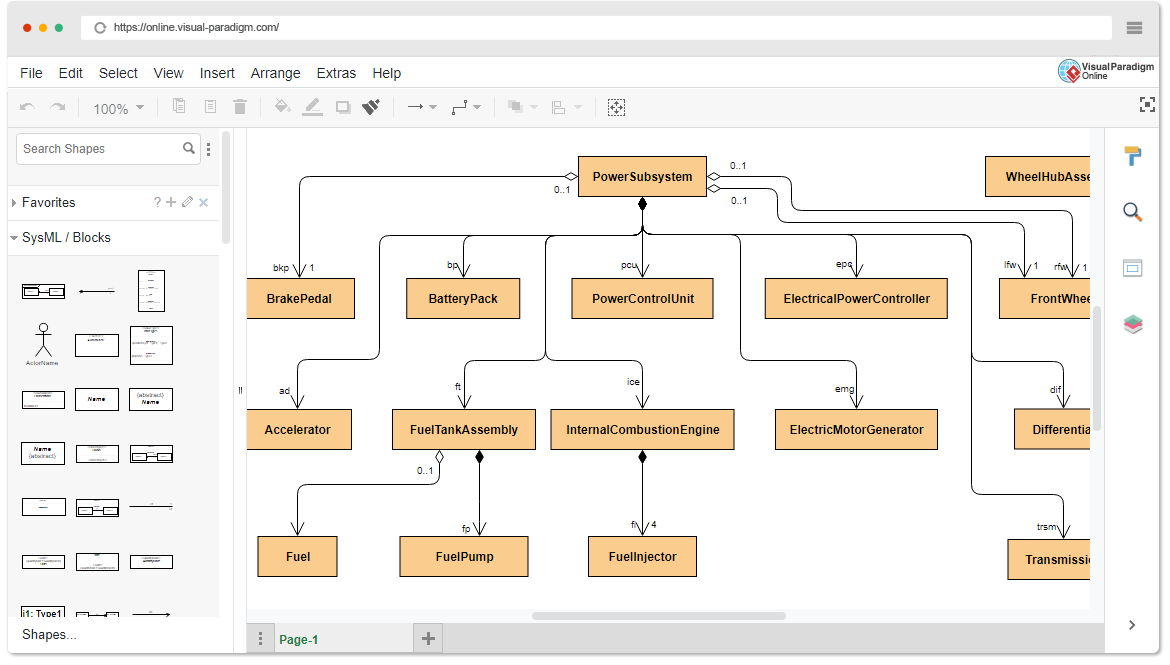Add a new page with the plus button
This screenshot has height=665, width=1170.
click(x=428, y=638)
